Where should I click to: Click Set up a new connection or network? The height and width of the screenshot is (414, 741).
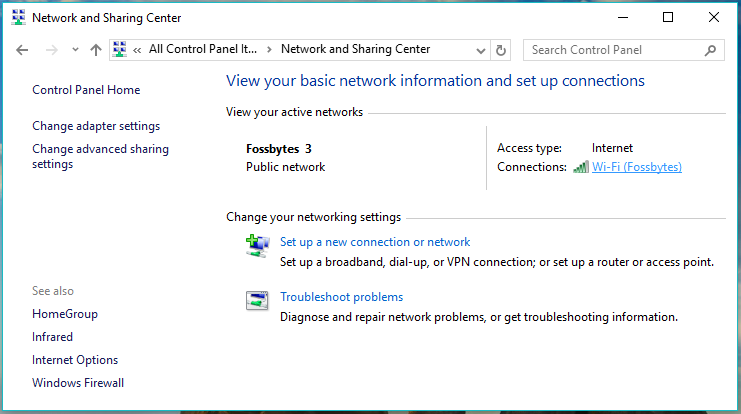point(375,242)
